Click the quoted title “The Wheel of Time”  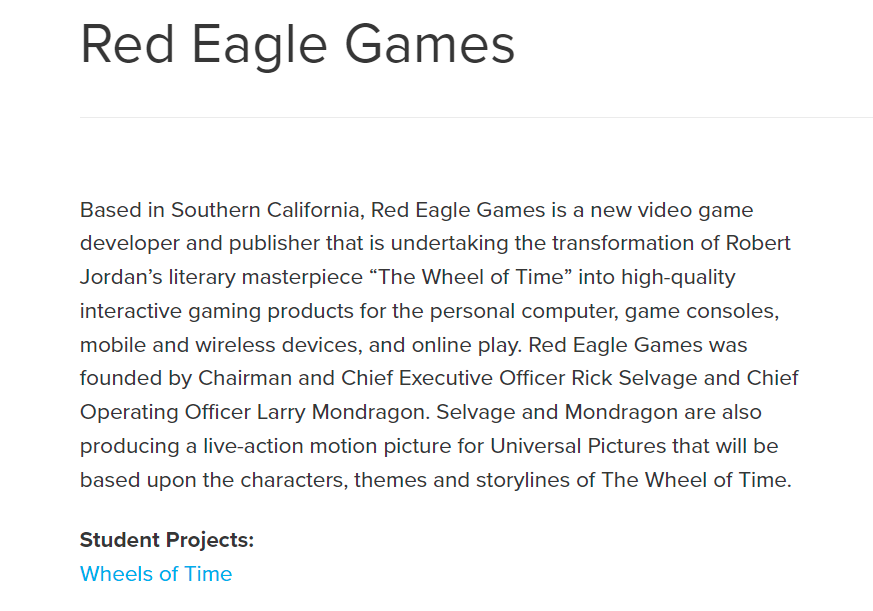pyautogui.click(x=471, y=277)
